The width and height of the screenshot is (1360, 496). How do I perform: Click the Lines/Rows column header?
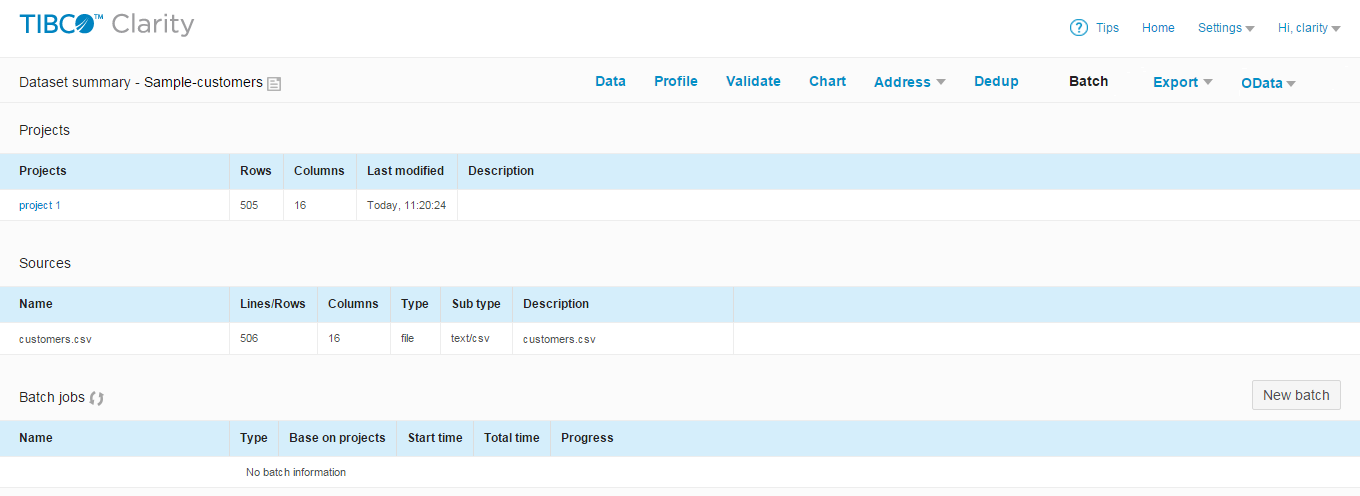click(273, 304)
